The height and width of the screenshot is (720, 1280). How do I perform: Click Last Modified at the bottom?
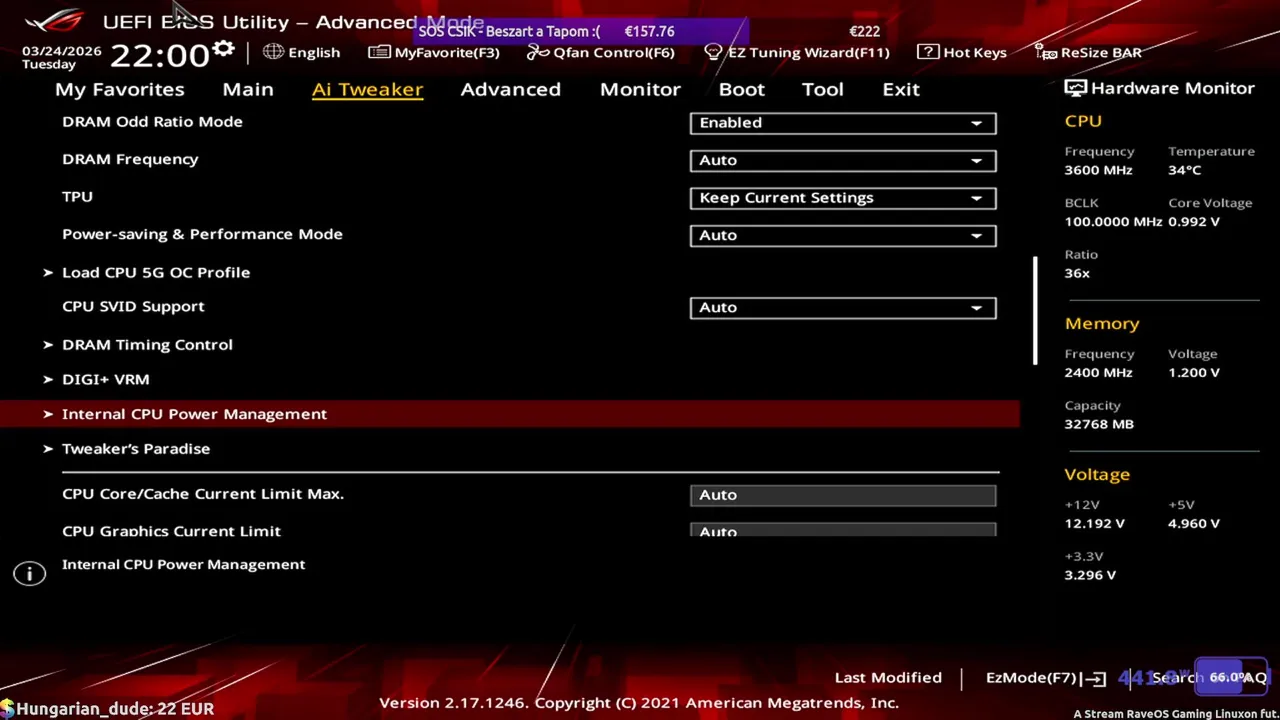[x=888, y=678]
